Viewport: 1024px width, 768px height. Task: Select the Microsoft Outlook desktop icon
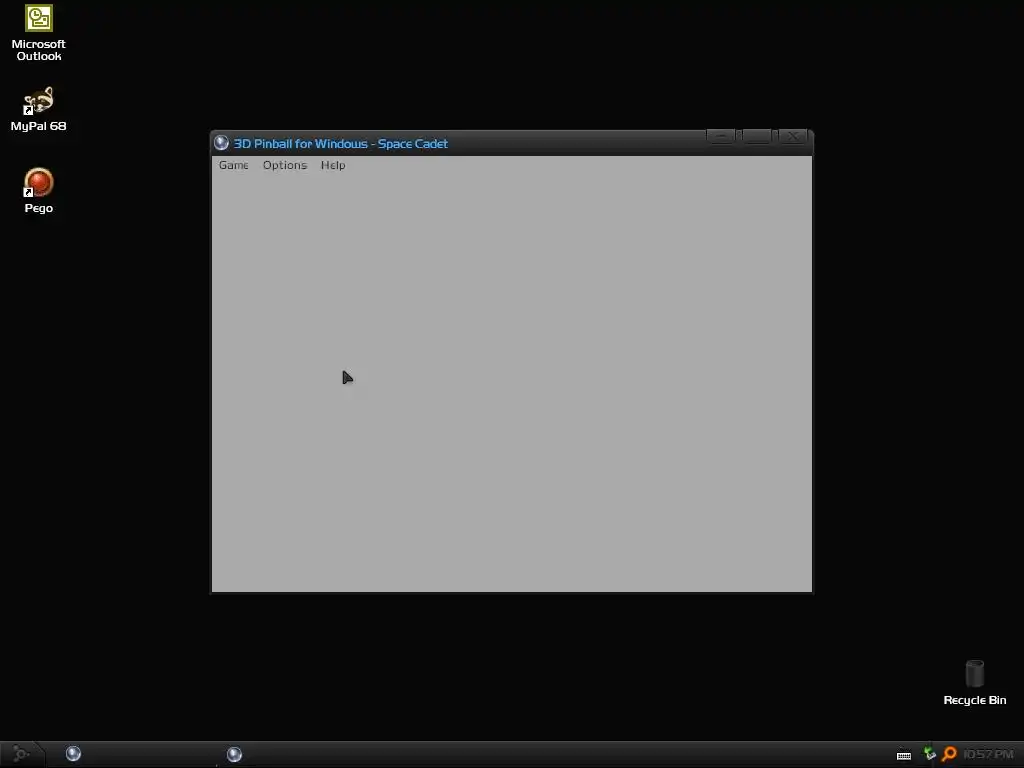pyautogui.click(x=39, y=33)
